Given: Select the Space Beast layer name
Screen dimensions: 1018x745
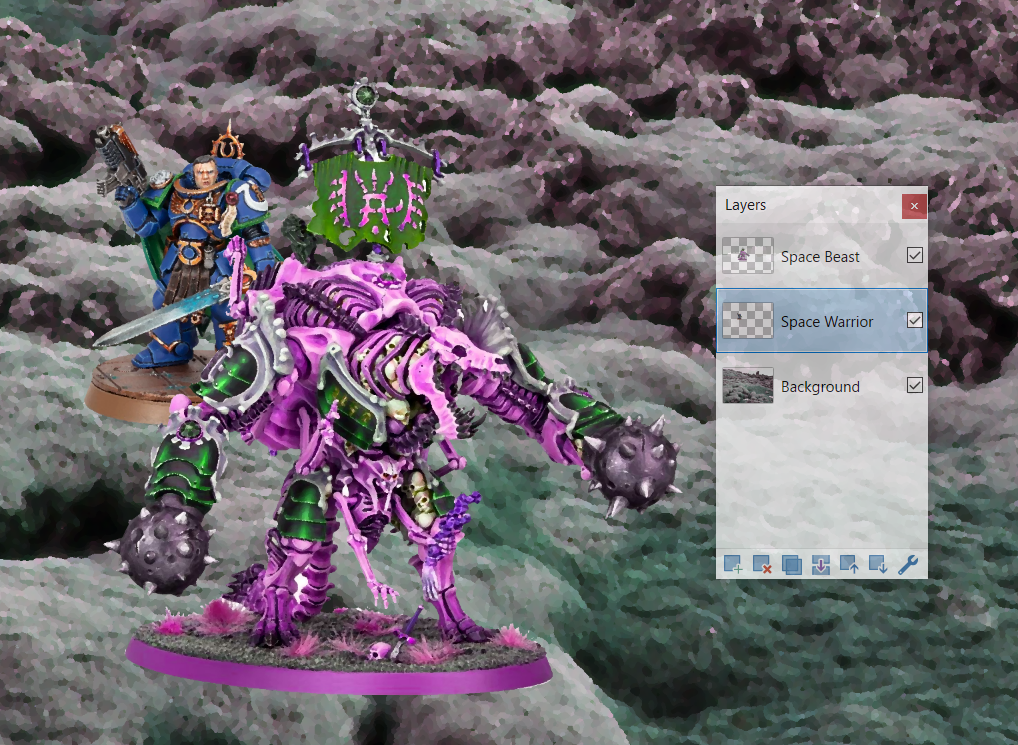Looking at the screenshot, I should (820, 257).
